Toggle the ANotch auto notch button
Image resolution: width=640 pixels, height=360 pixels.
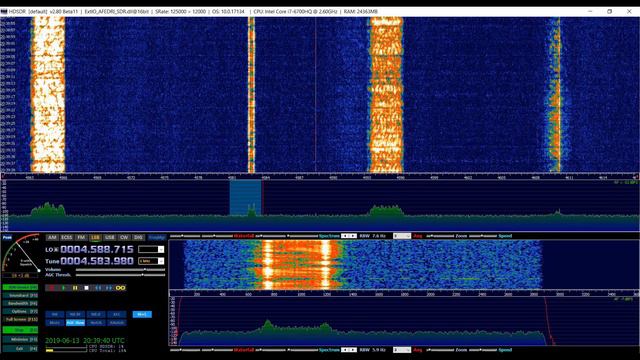tap(116, 322)
